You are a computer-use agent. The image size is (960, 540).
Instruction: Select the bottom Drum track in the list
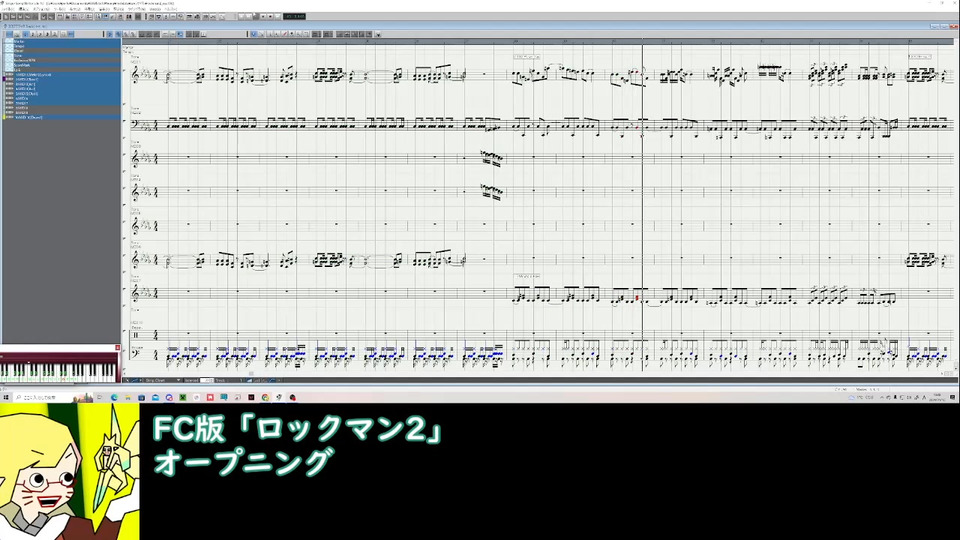[61, 117]
